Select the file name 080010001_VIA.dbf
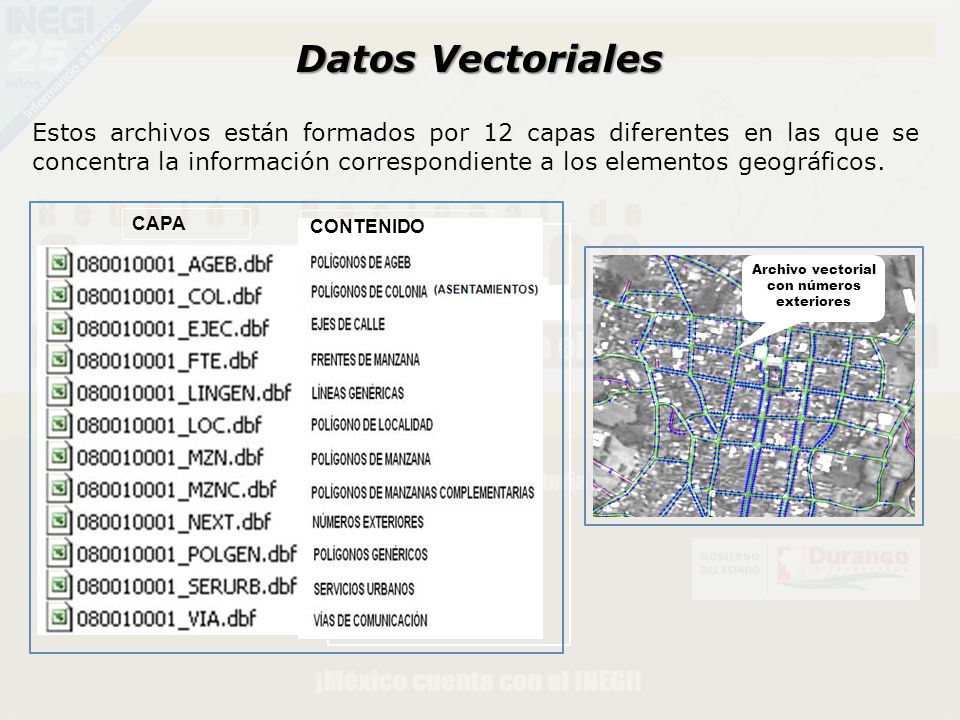960x720 pixels. coord(167,619)
